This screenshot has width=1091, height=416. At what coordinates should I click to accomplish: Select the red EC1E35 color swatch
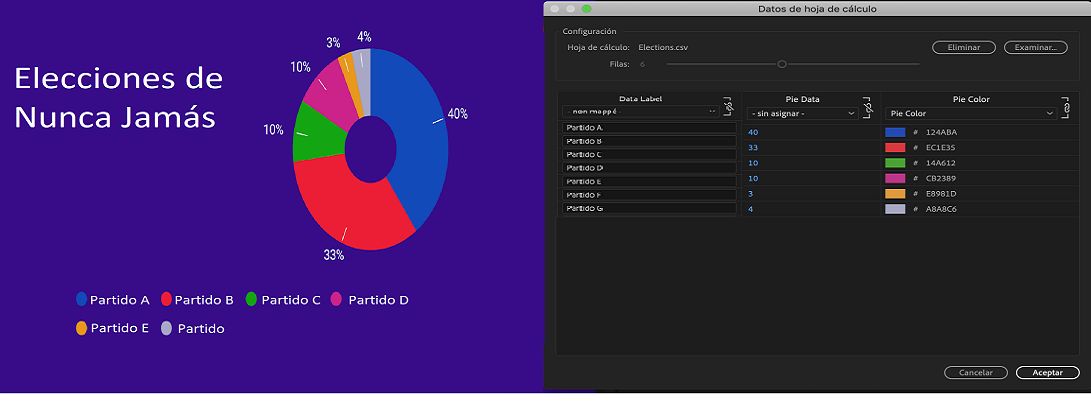tap(895, 147)
